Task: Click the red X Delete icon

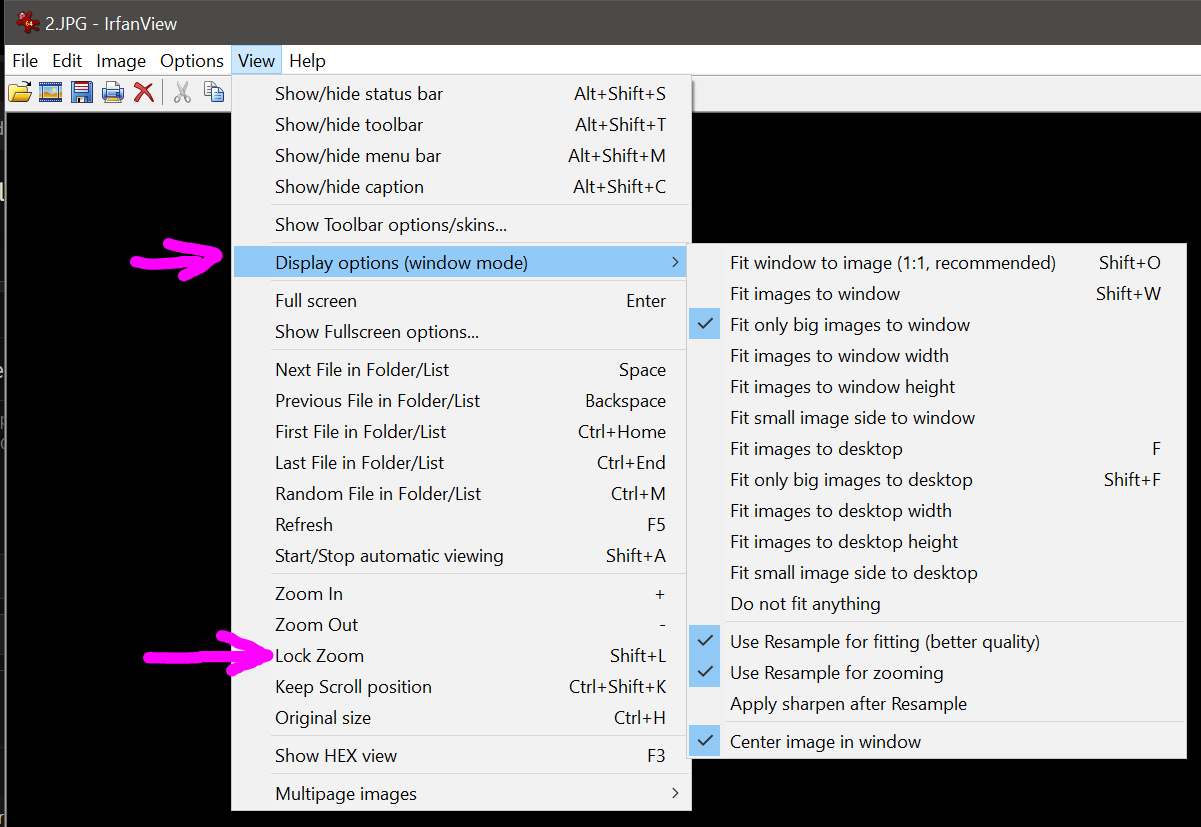Action: tap(144, 92)
